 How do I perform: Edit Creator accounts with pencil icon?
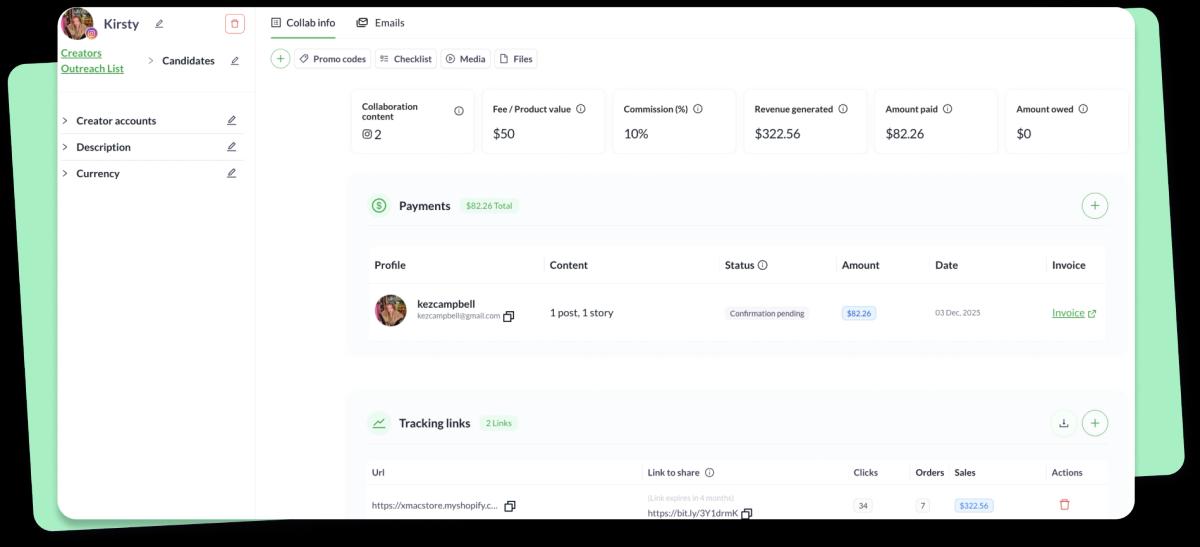pos(232,121)
